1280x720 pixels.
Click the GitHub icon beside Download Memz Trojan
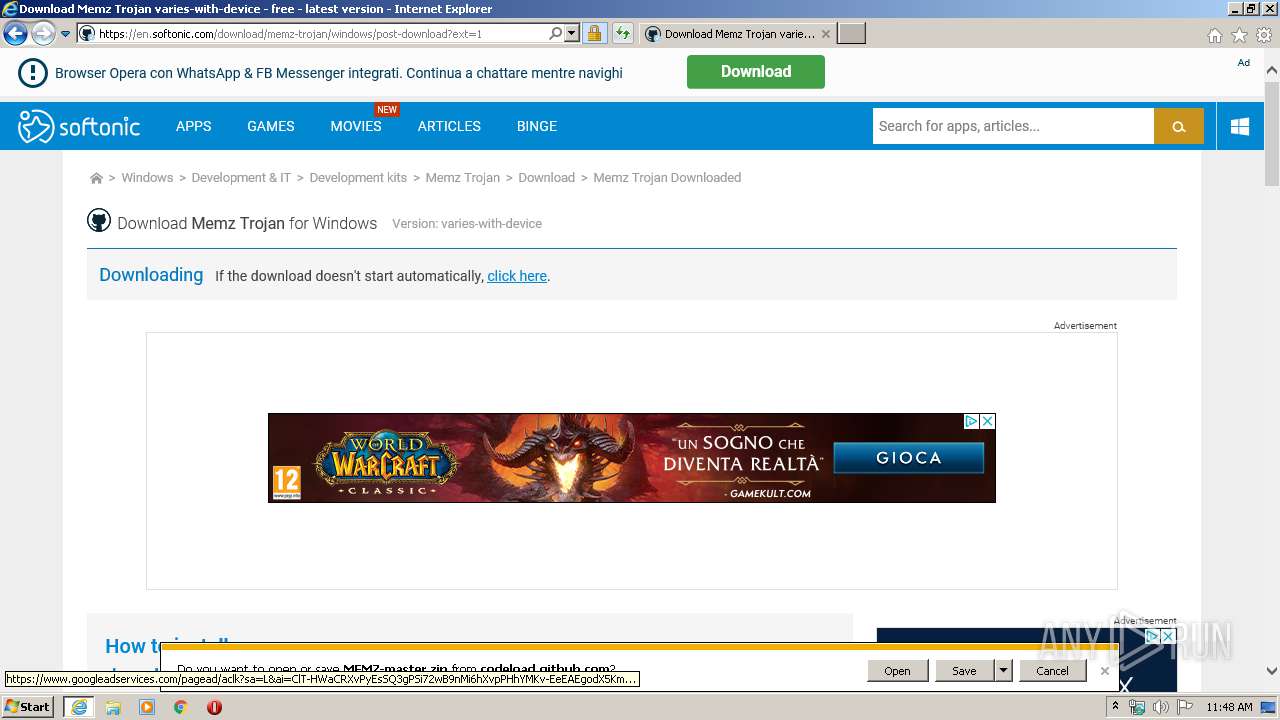pos(98,221)
